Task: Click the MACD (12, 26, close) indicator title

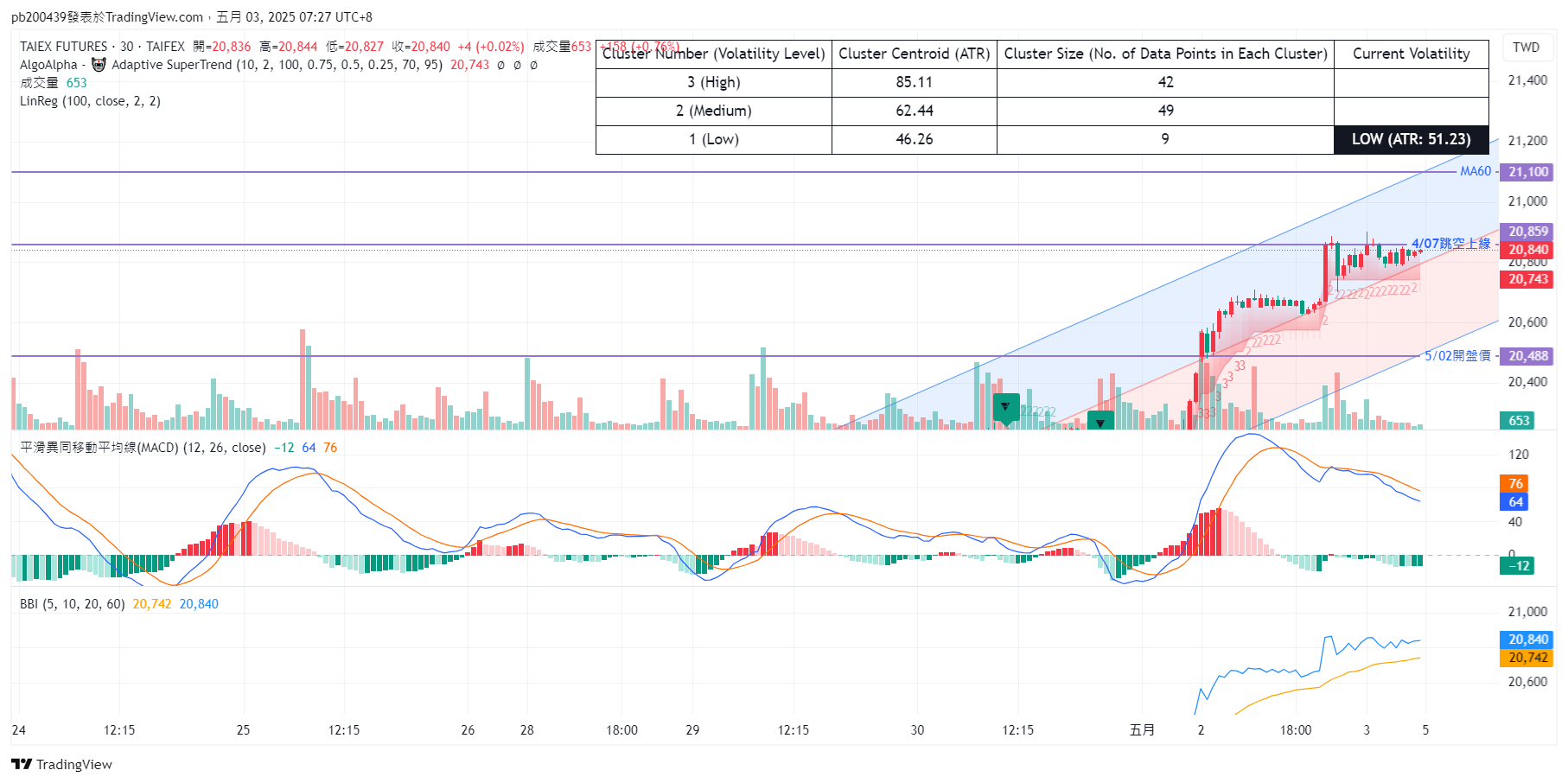Action: point(143,448)
